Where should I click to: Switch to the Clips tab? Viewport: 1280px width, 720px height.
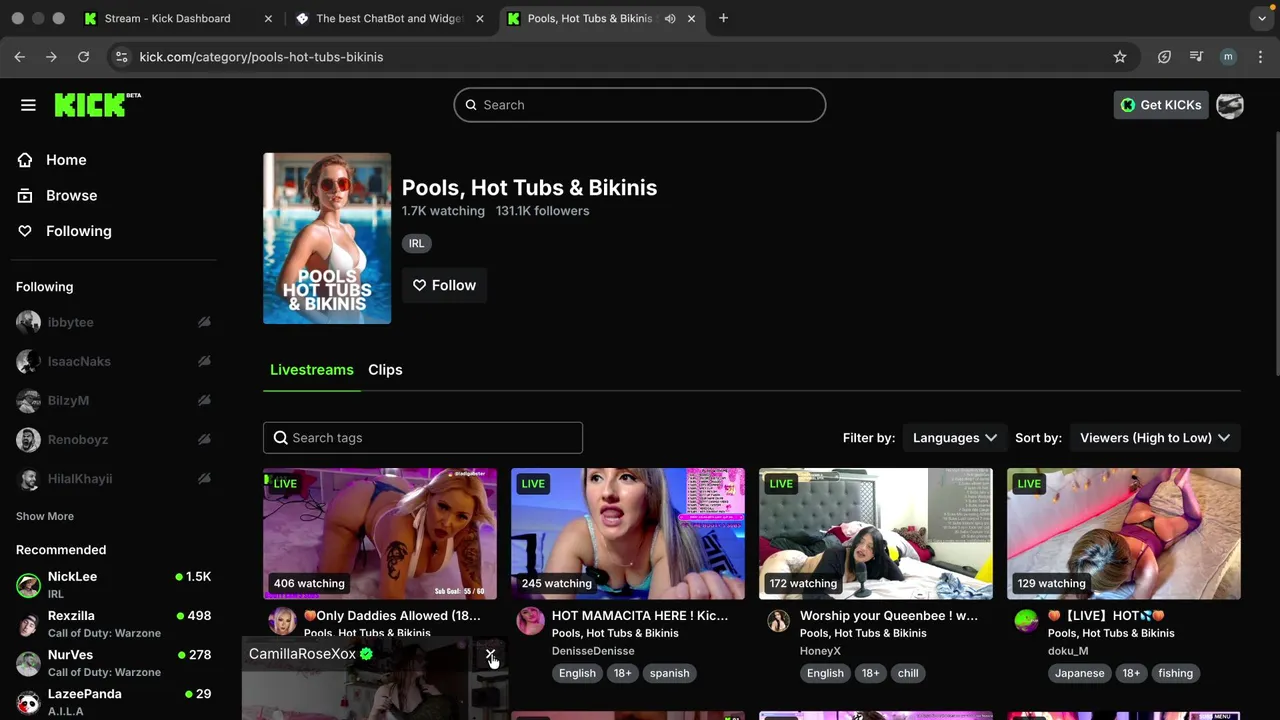point(385,370)
